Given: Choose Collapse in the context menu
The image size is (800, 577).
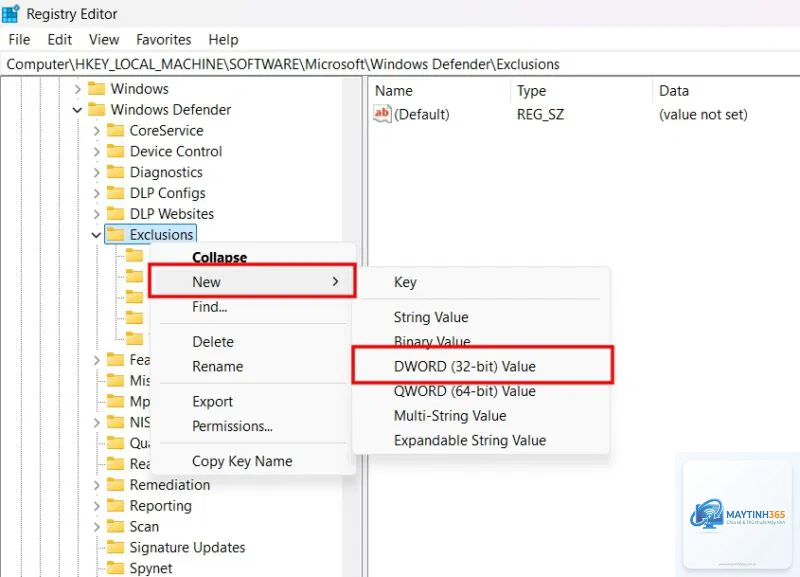Looking at the screenshot, I should 219,257.
